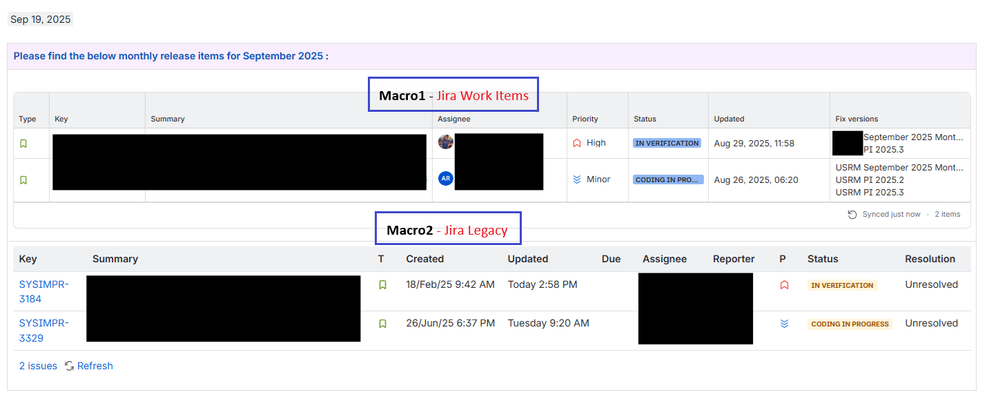The image size is (998, 399).
Task: Click the Tuesday 9:20 AM updated cell
Action: (x=549, y=324)
